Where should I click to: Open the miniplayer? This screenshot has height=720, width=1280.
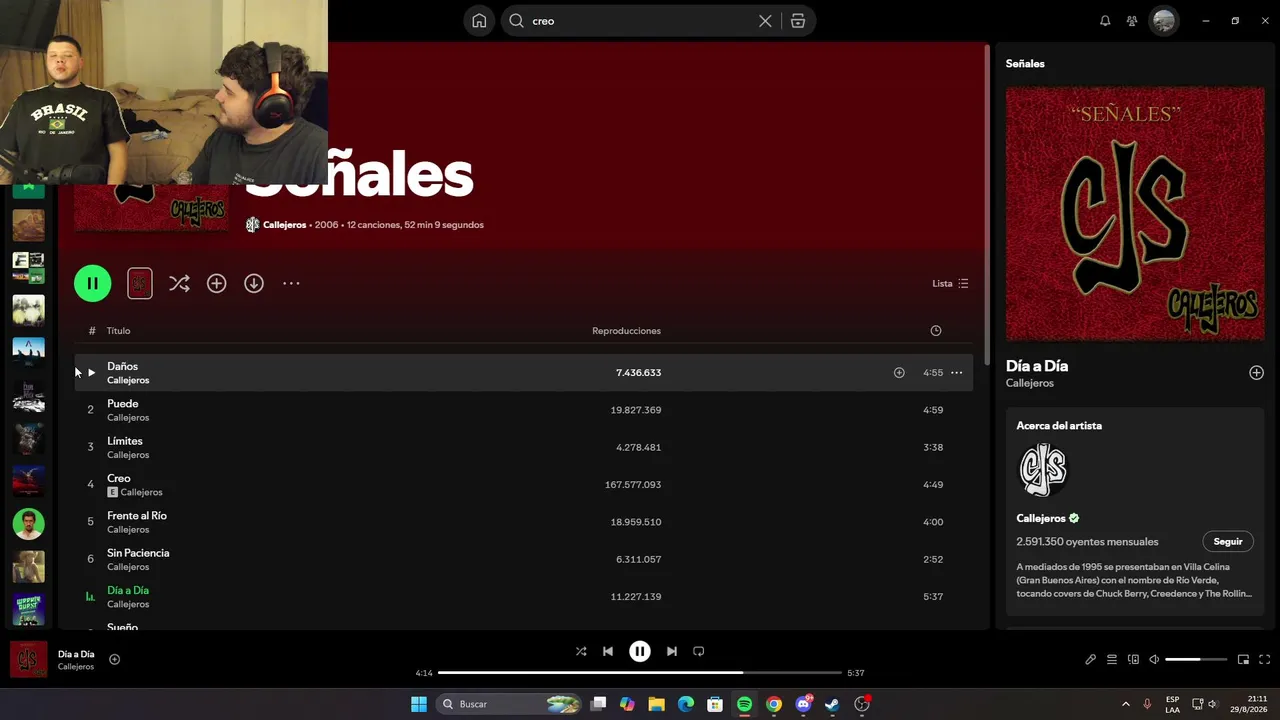point(1243,660)
